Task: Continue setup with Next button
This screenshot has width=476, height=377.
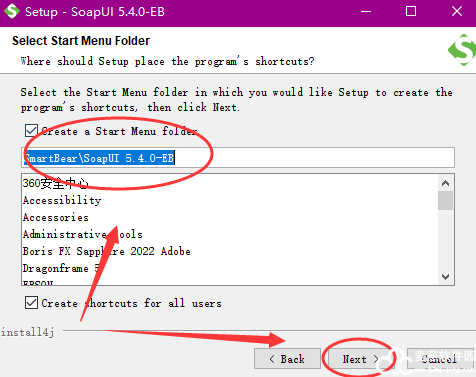Action: point(361,359)
